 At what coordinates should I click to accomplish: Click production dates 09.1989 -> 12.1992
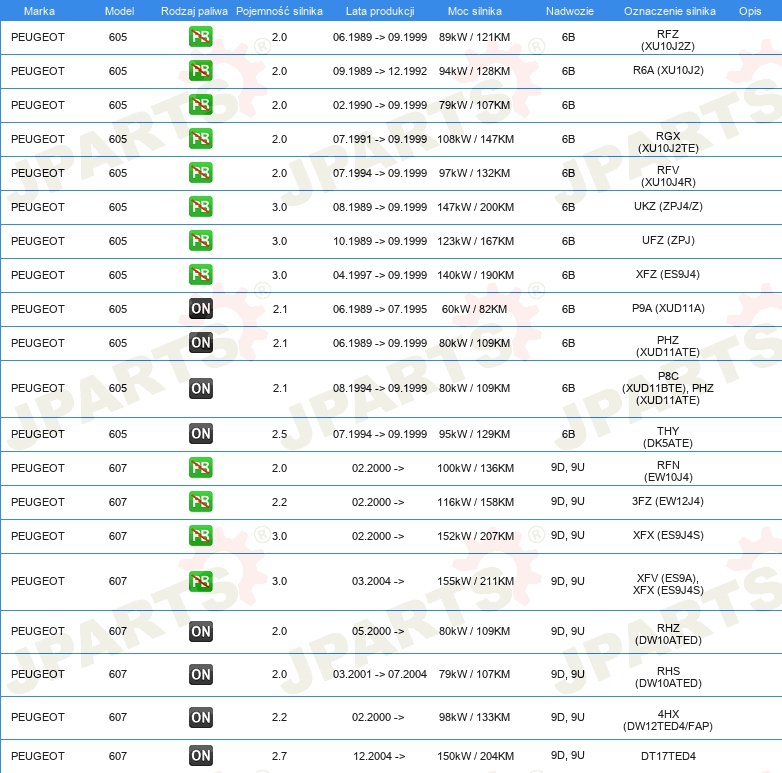coord(380,71)
